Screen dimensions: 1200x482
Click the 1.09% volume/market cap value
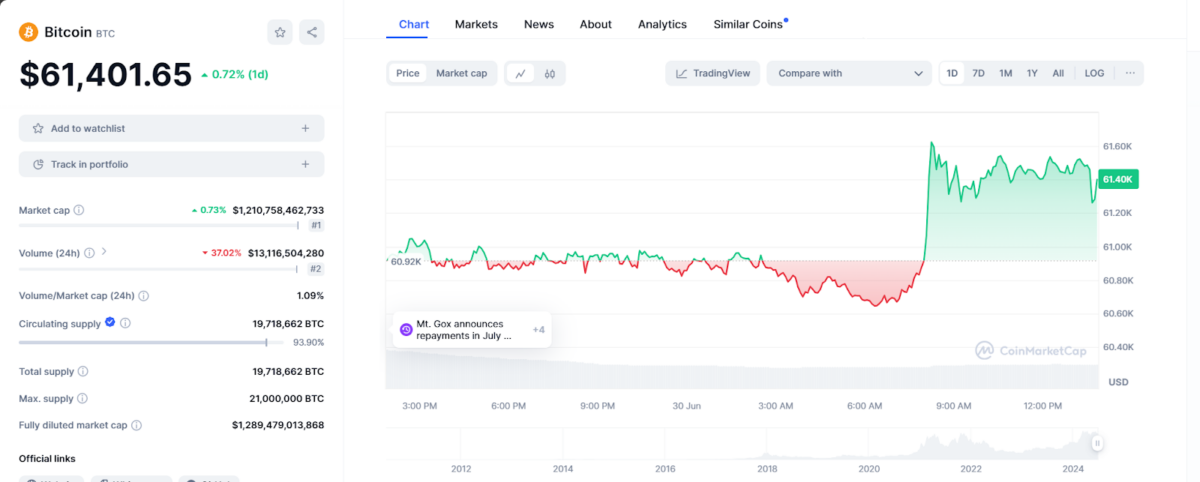pyautogui.click(x=310, y=296)
